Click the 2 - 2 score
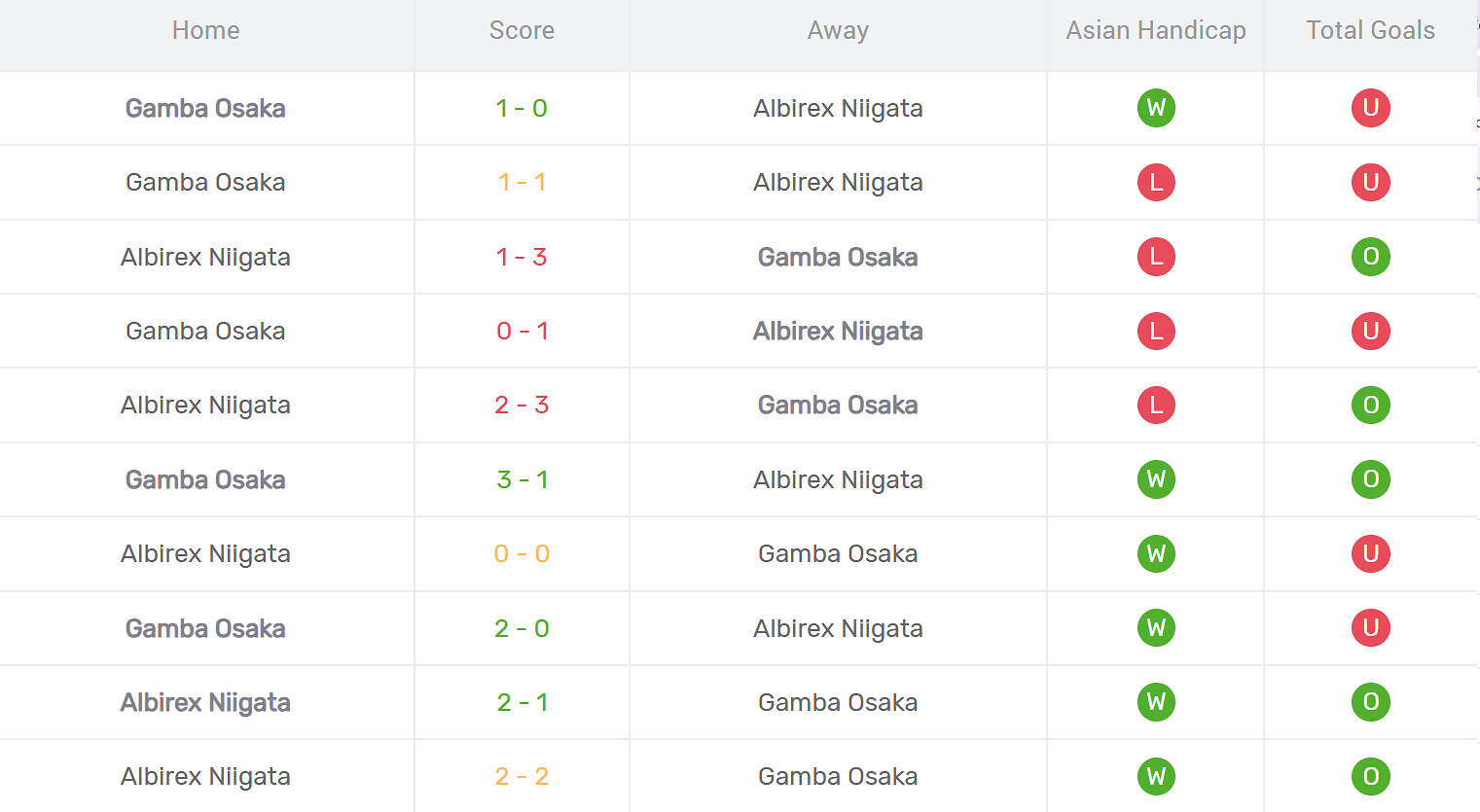The image size is (1480, 812). [x=522, y=776]
